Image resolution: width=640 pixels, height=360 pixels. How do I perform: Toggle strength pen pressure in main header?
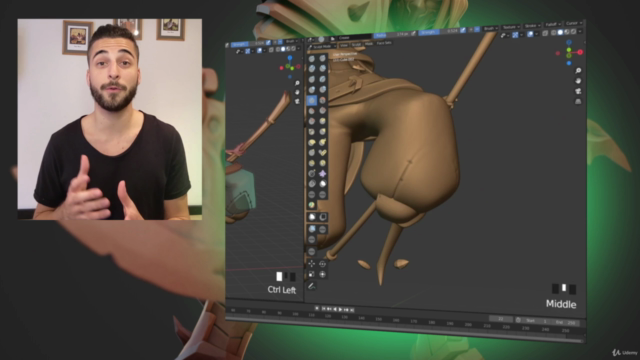[463, 30]
